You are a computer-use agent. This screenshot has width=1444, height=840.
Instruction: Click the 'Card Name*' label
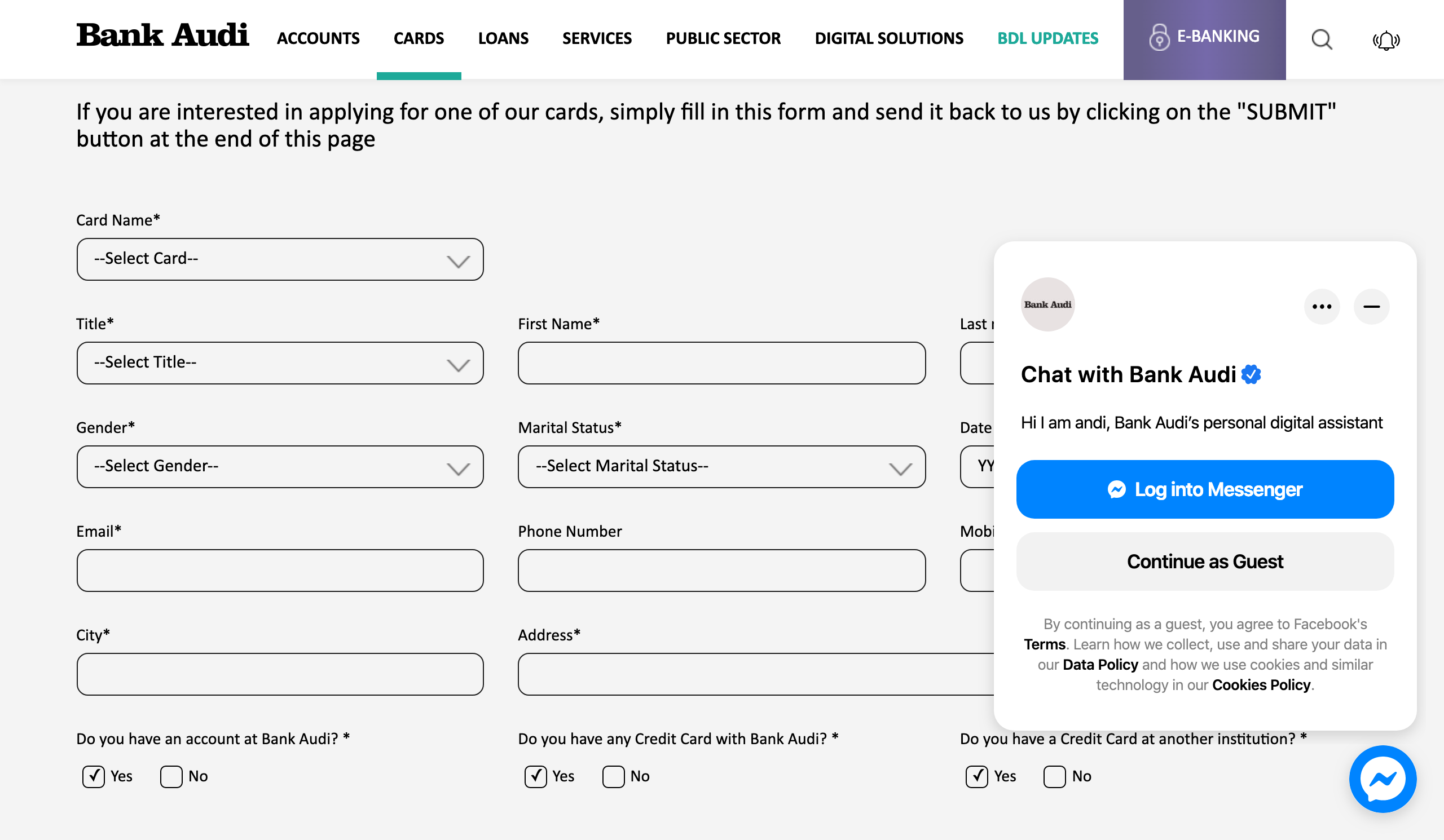(x=118, y=220)
